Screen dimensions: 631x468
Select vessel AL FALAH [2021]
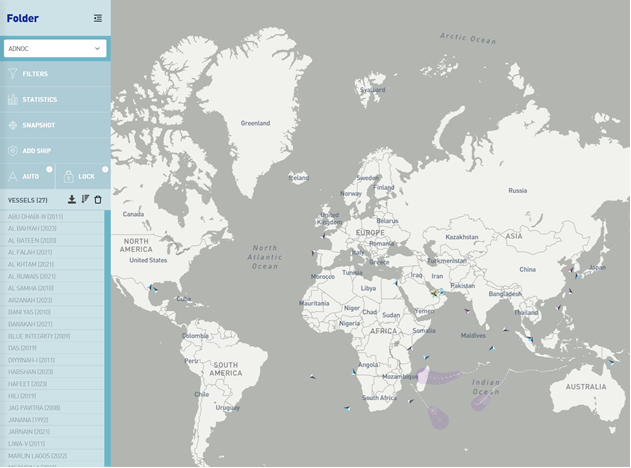tap(52, 252)
